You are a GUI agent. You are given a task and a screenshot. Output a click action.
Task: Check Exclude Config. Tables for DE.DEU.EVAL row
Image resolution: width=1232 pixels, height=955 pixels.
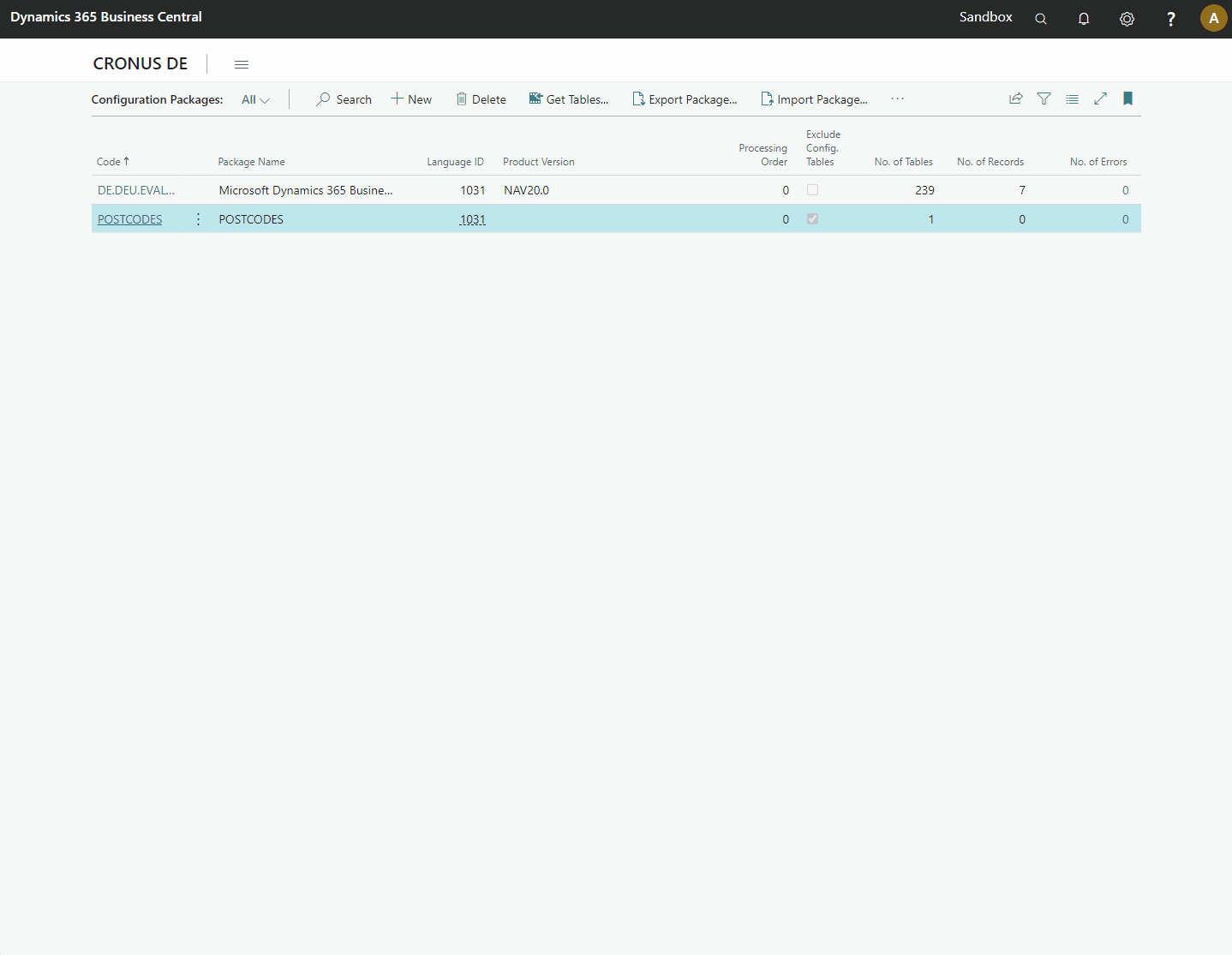click(x=812, y=189)
